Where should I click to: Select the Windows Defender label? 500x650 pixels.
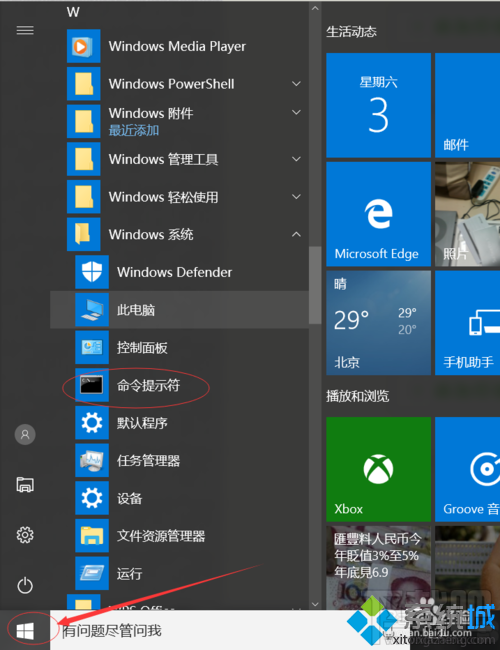pyautogui.click(x=174, y=272)
